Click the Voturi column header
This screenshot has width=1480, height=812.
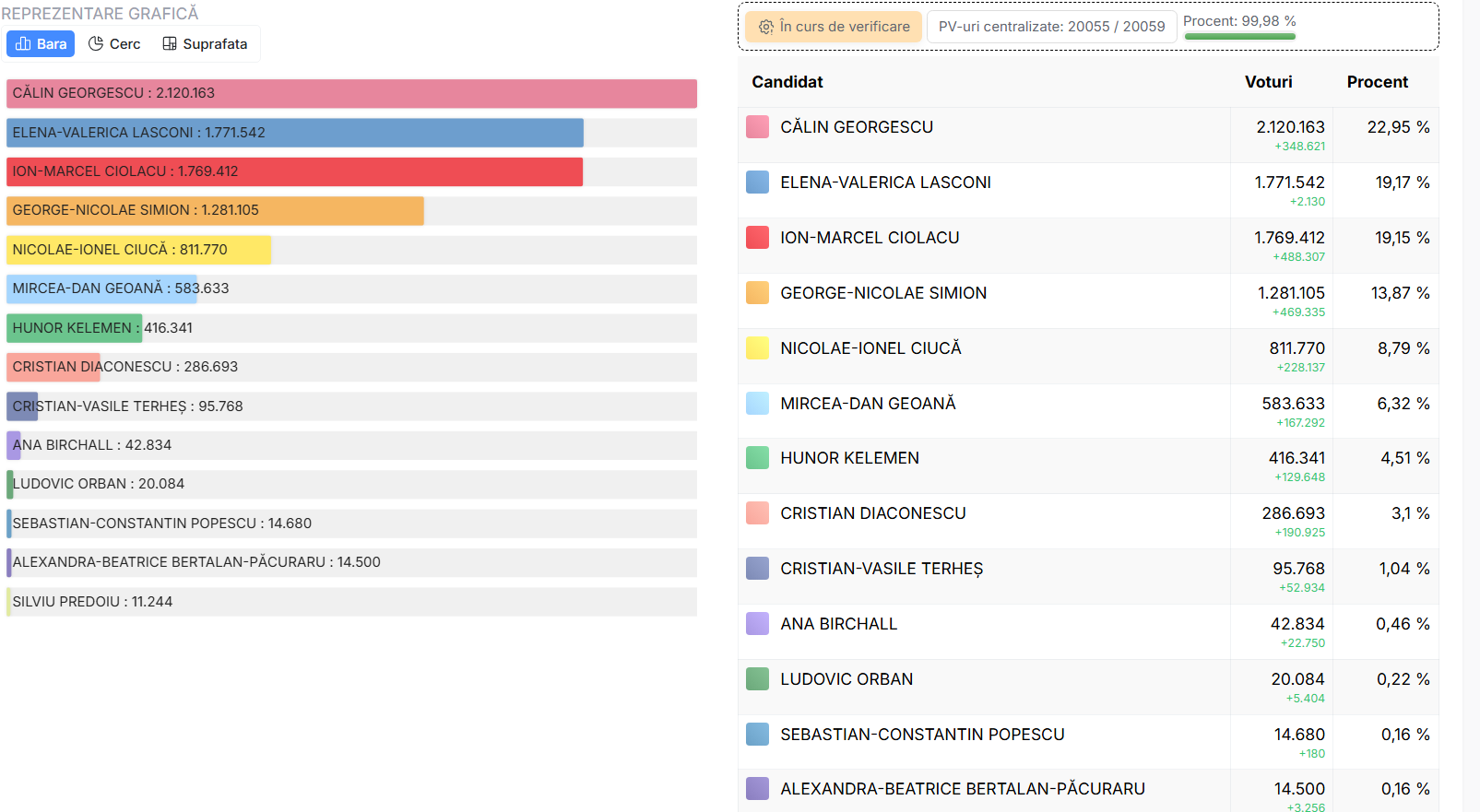[1268, 82]
